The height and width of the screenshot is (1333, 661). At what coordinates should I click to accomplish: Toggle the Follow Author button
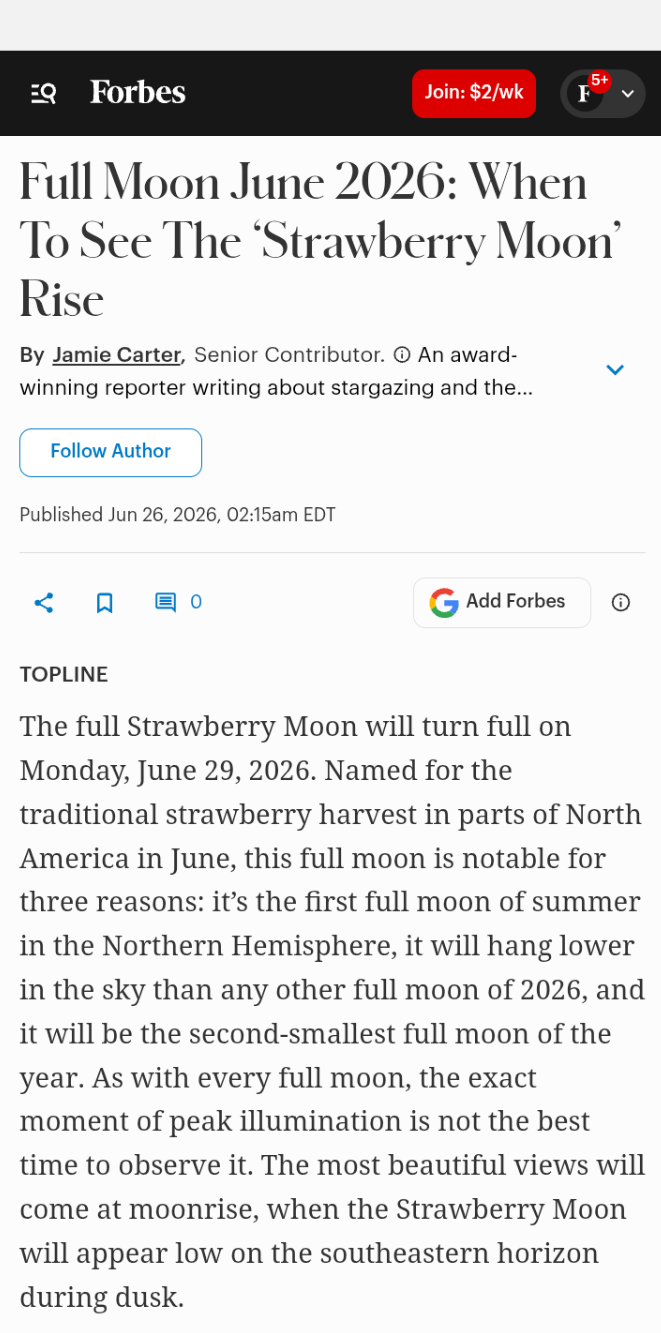coord(111,452)
